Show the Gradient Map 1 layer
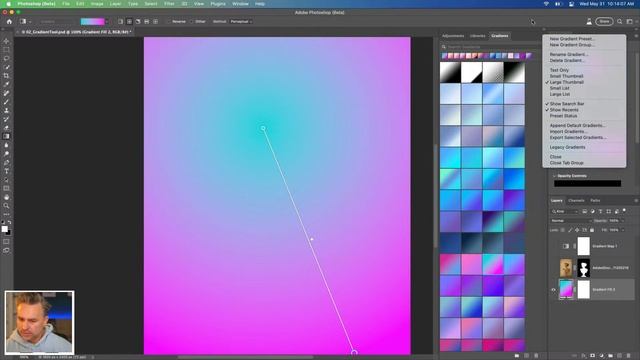This screenshot has height=360, width=640. point(553,246)
